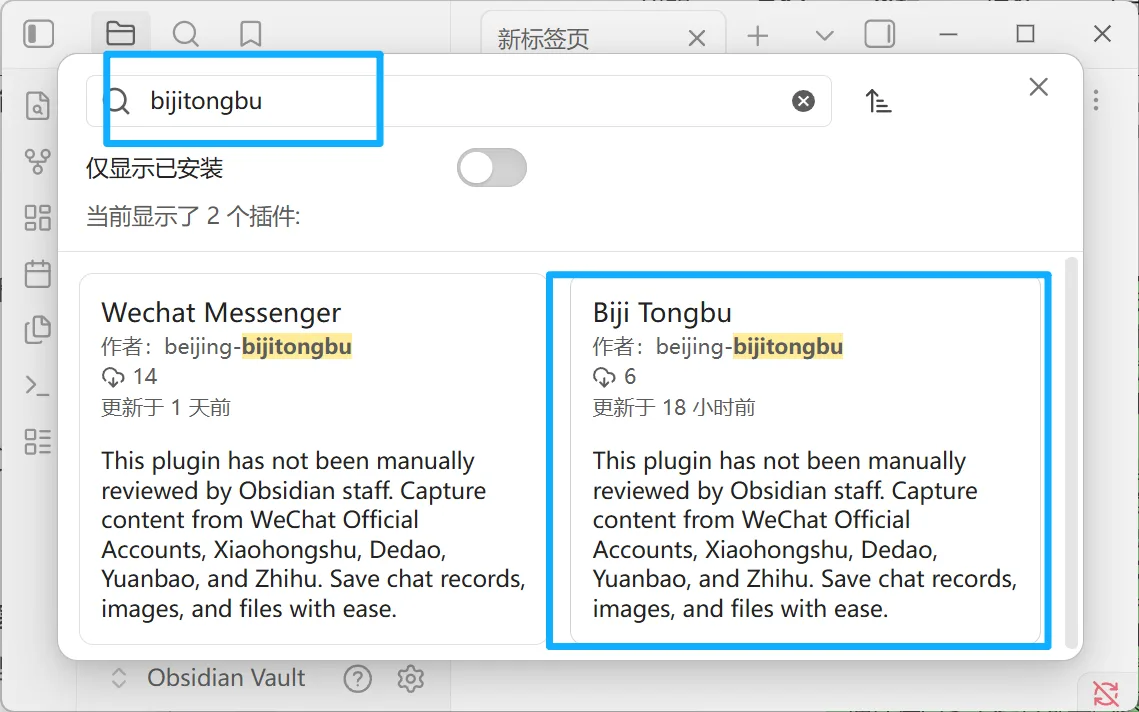Open templates ribbon icon
1139x712 pixels.
point(38,329)
